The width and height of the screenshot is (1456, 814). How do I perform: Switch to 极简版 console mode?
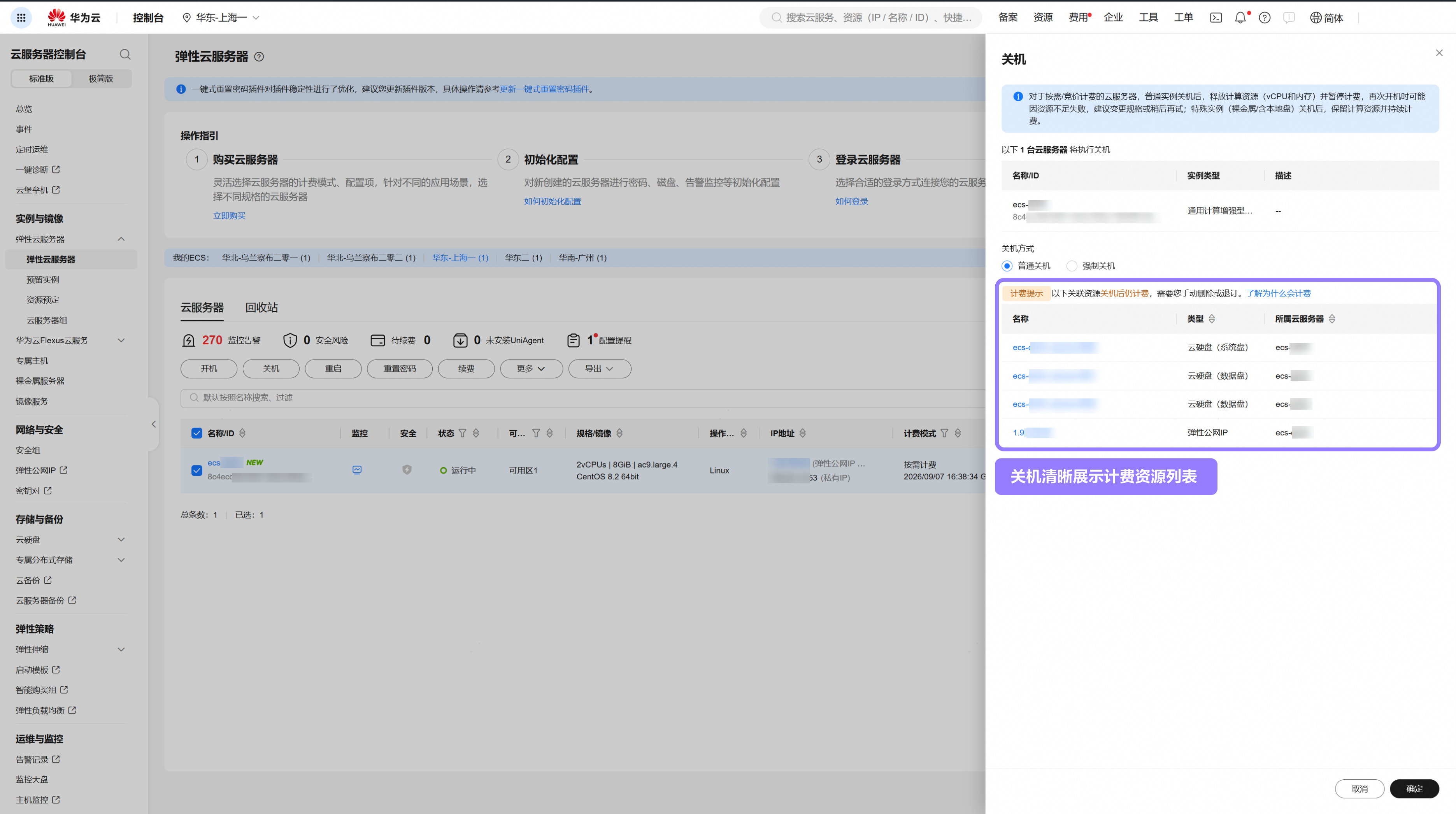pyautogui.click(x=101, y=79)
